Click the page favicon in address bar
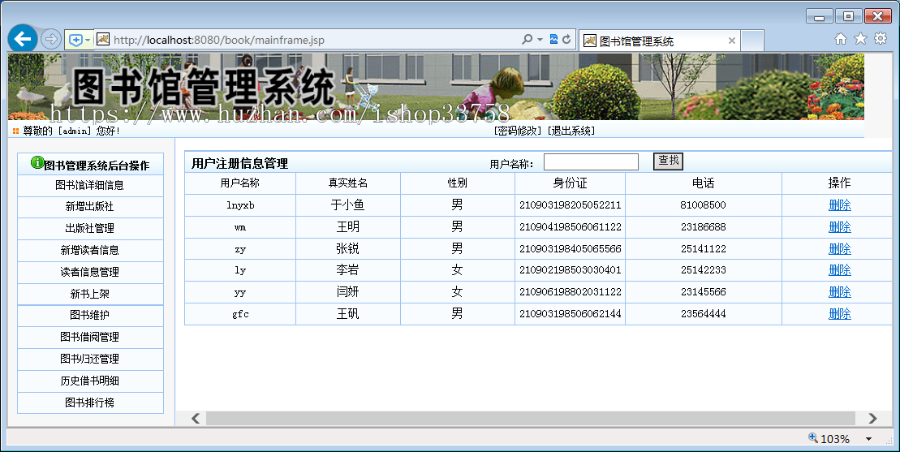Image resolution: width=900 pixels, height=452 pixels. click(103, 39)
